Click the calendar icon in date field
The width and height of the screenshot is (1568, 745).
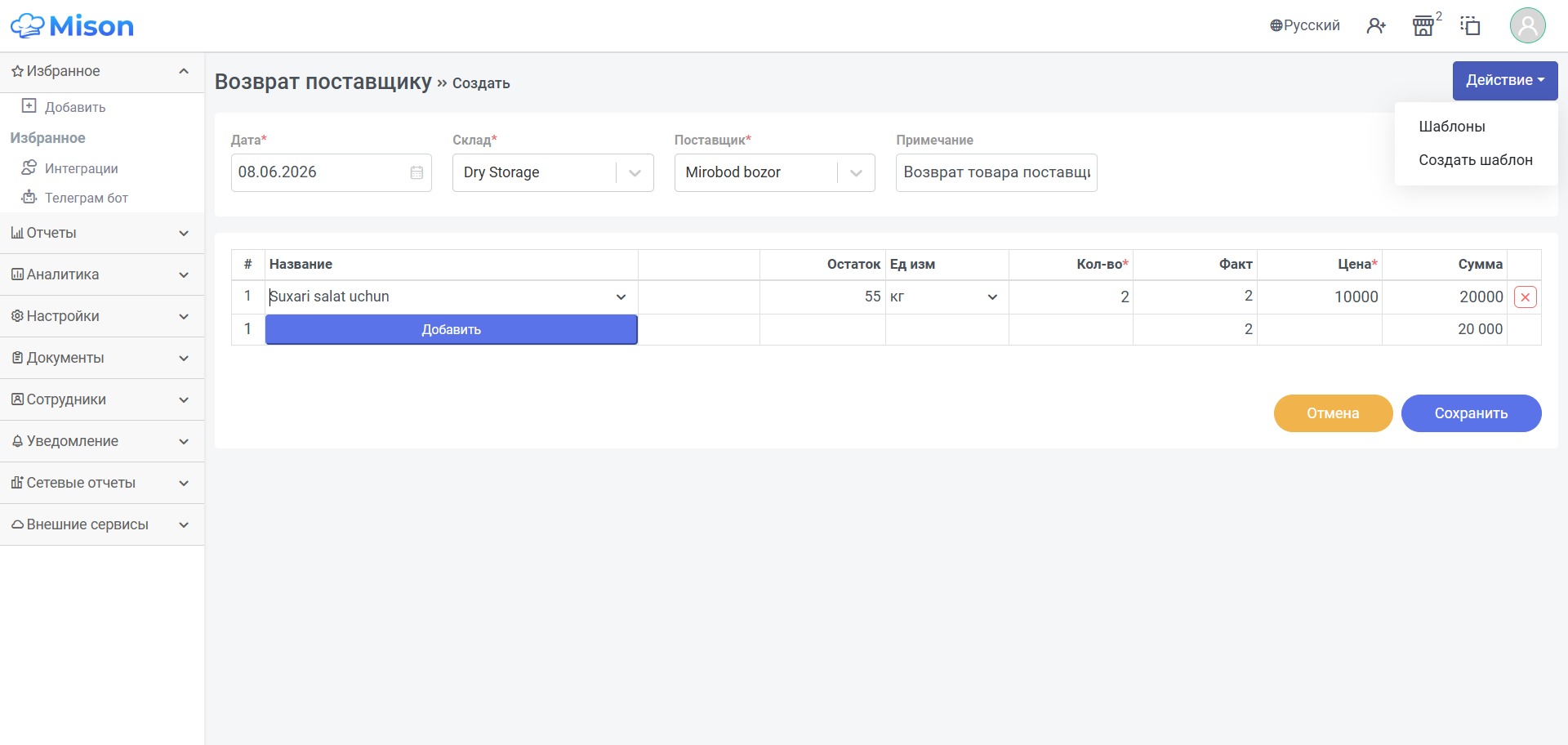click(416, 172)
